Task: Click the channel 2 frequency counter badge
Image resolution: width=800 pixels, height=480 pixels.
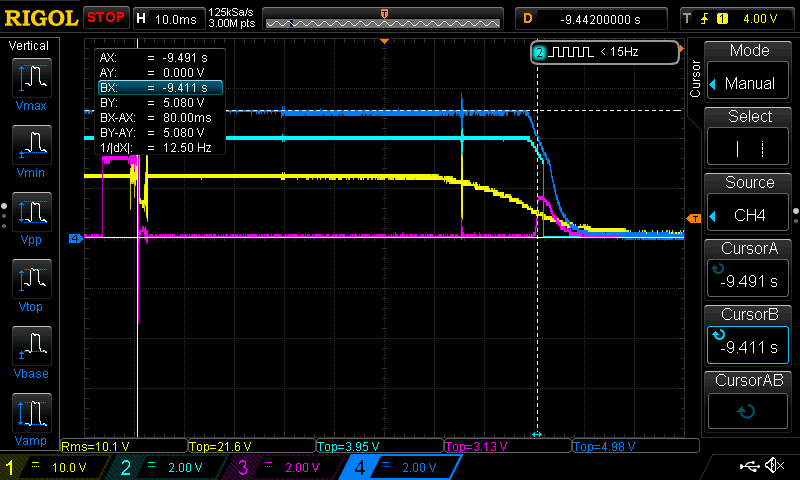Action: point(605,52)
